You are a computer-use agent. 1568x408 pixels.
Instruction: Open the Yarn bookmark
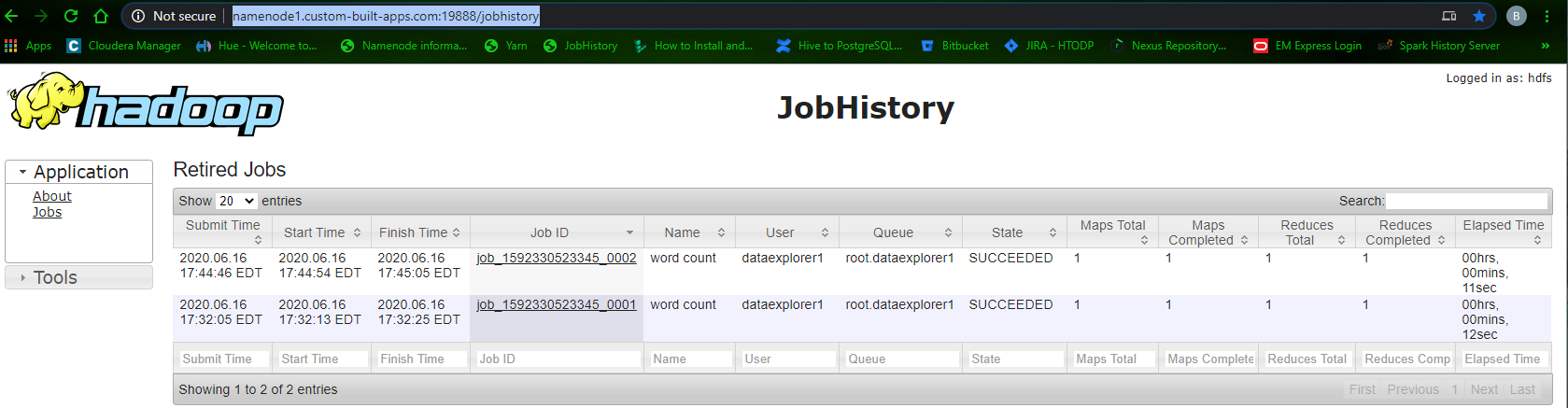(505, 46)
